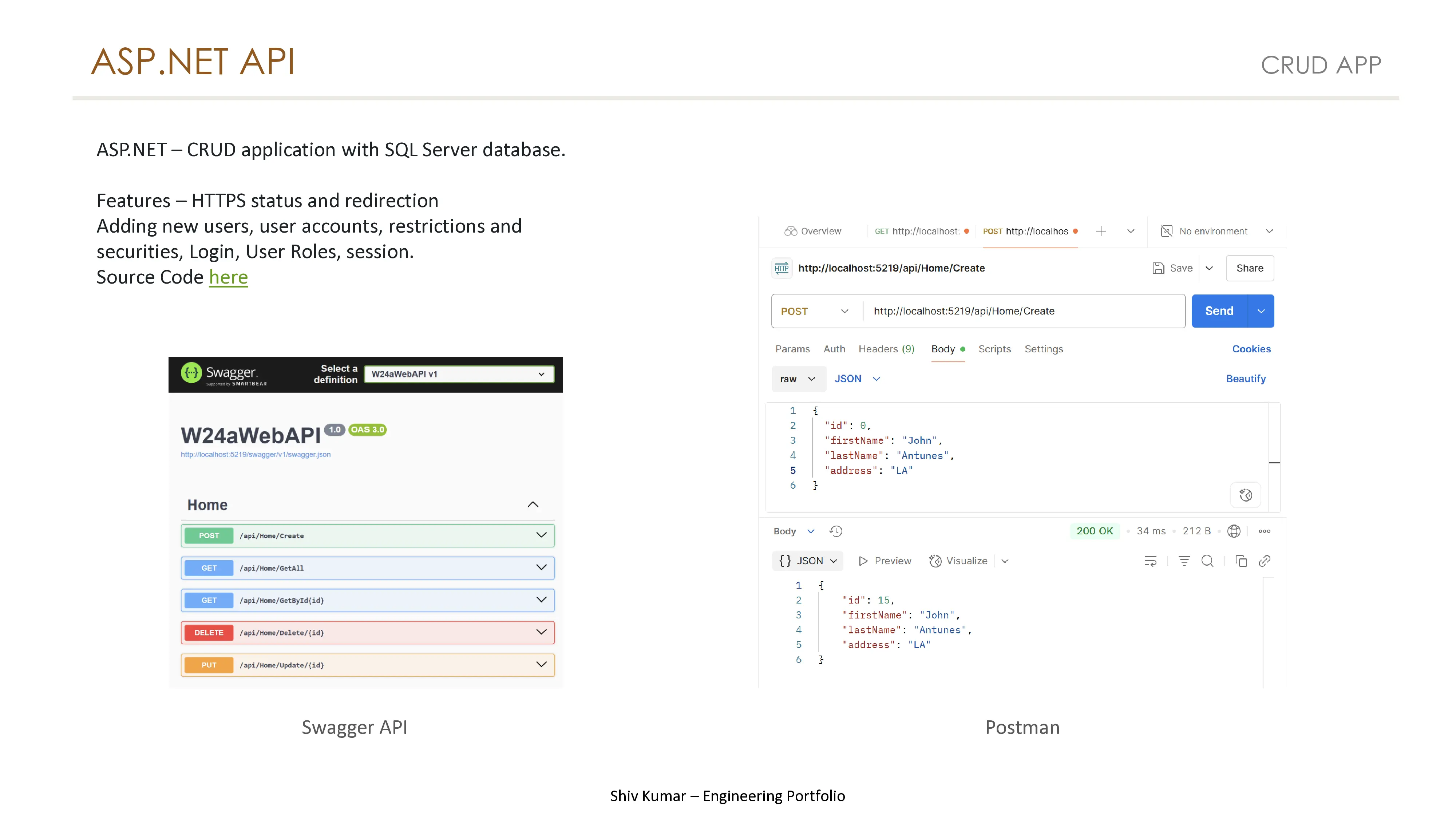The height and width of the screenshot is (819, 1456).
Task: Open the Save options chevron
Action: 1209,268
